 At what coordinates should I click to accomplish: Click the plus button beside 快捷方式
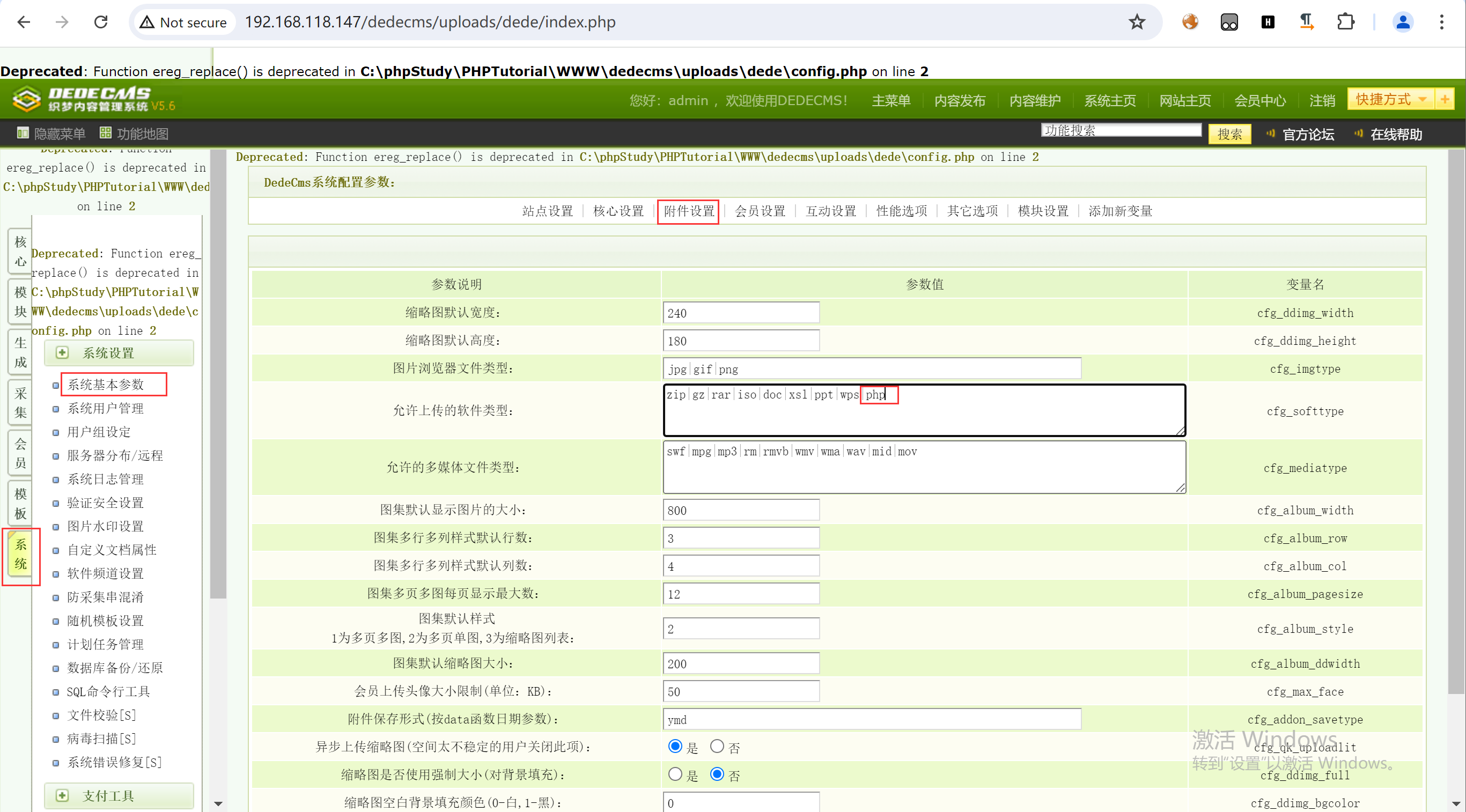point(1445,99)
